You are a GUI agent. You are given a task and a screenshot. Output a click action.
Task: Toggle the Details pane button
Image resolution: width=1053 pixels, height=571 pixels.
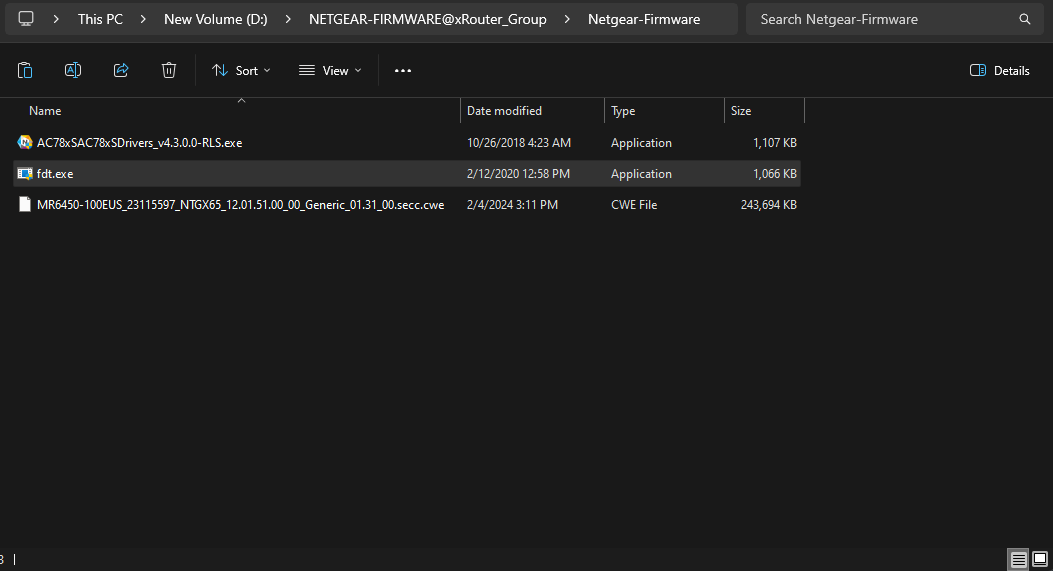pyautogui.click(x=999, y=71)
